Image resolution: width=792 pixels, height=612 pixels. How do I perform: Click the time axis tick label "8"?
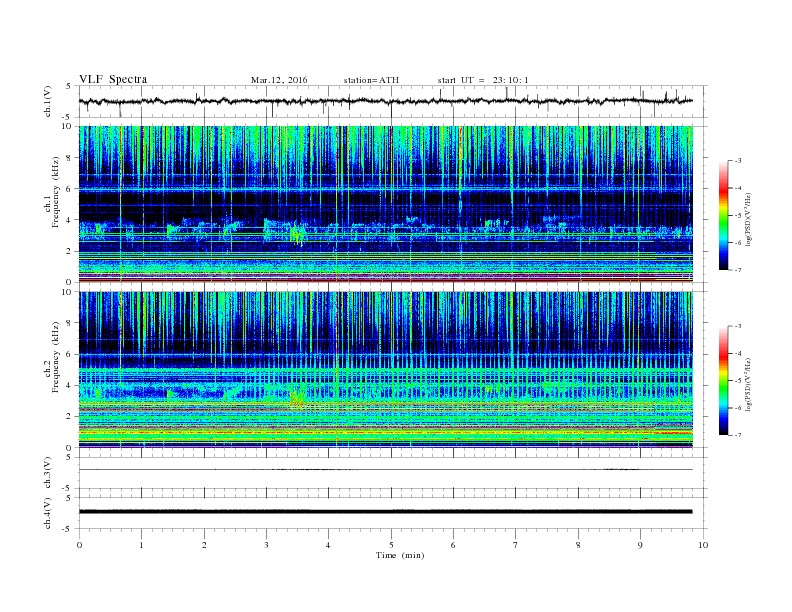(578, 545)
